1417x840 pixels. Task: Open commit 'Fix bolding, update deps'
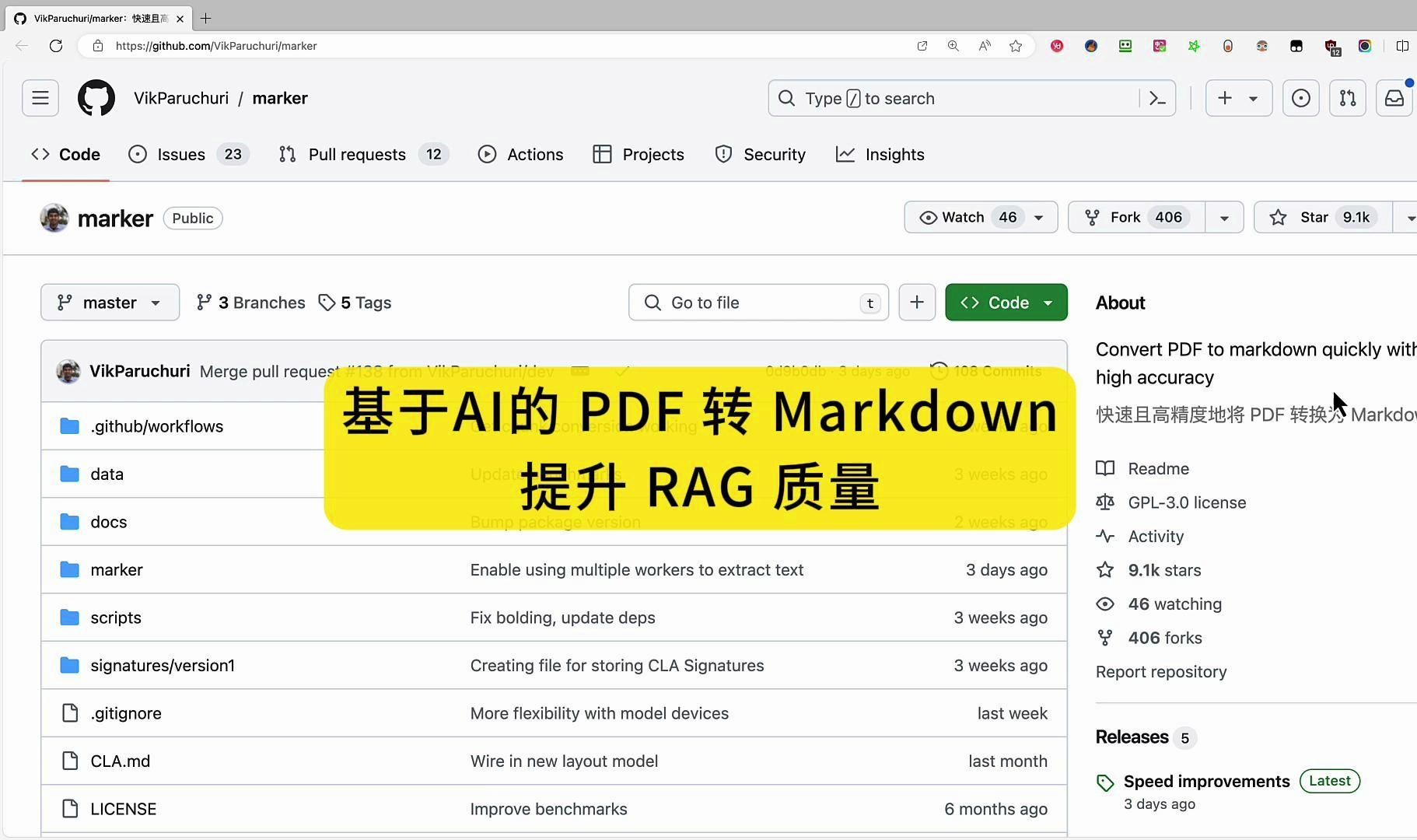point(562,618)
